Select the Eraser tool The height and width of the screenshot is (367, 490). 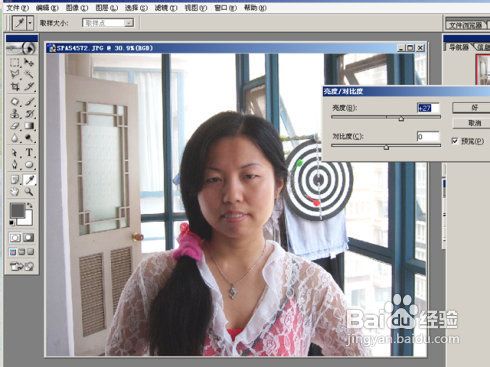pyautogui.click(x=15, y=126)
